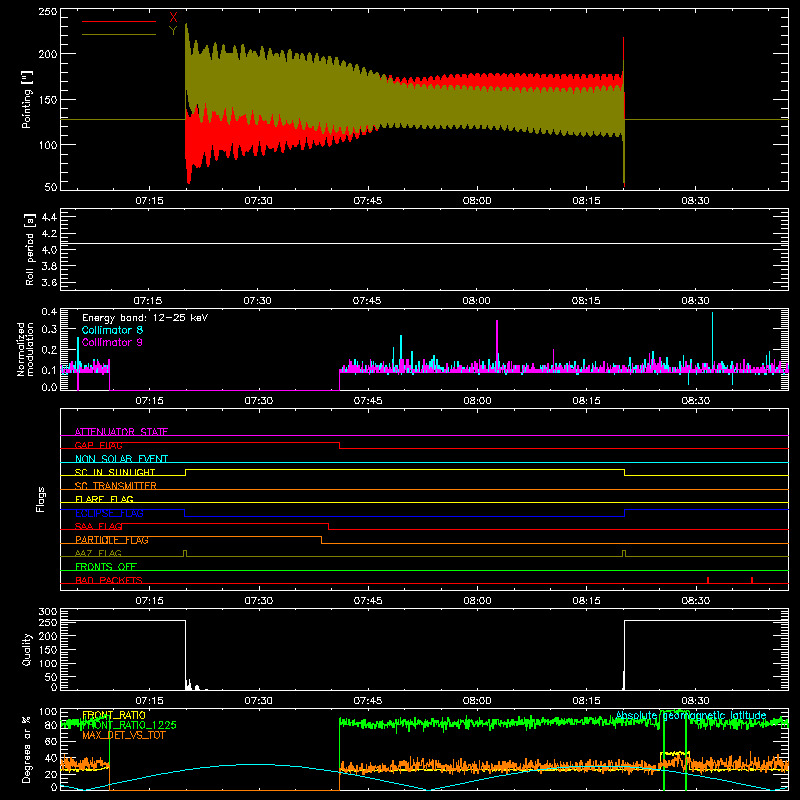Click the 'Normalized modulation' axis title

26,349
